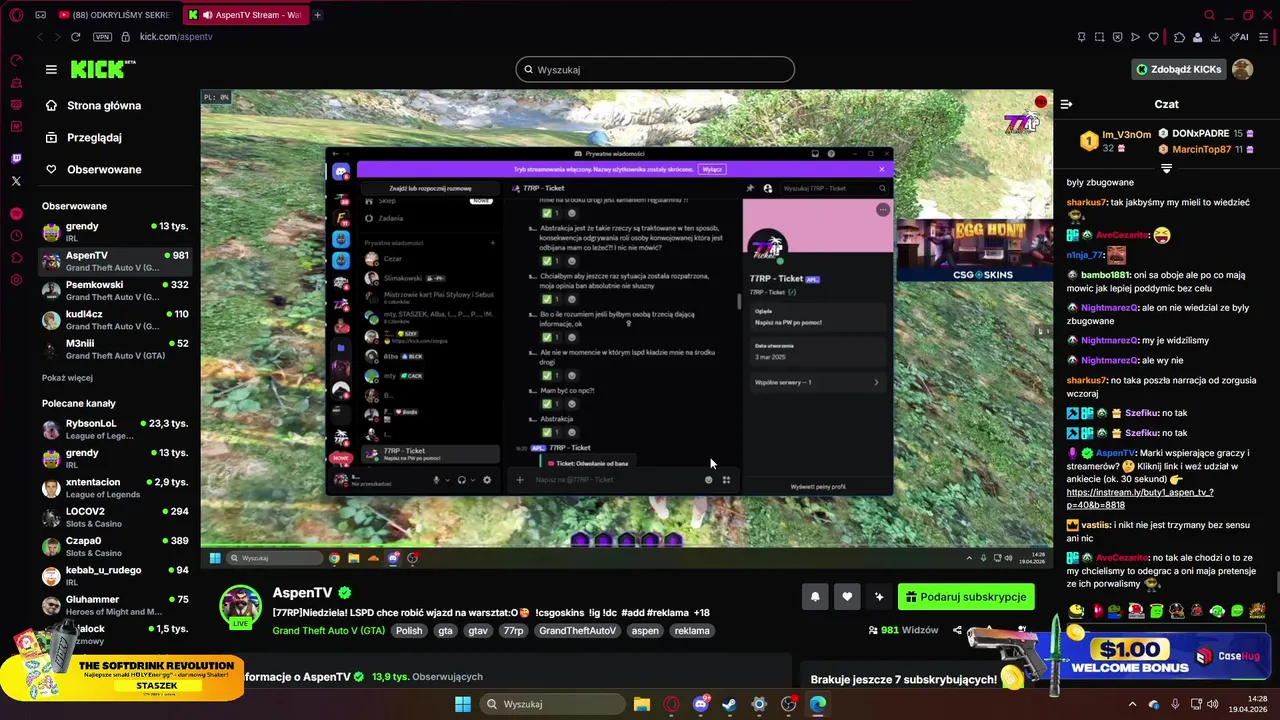1280x720 pixels.
Task: Mute the AspenTV tab audio speaker
Action: [x=207, y=15]
